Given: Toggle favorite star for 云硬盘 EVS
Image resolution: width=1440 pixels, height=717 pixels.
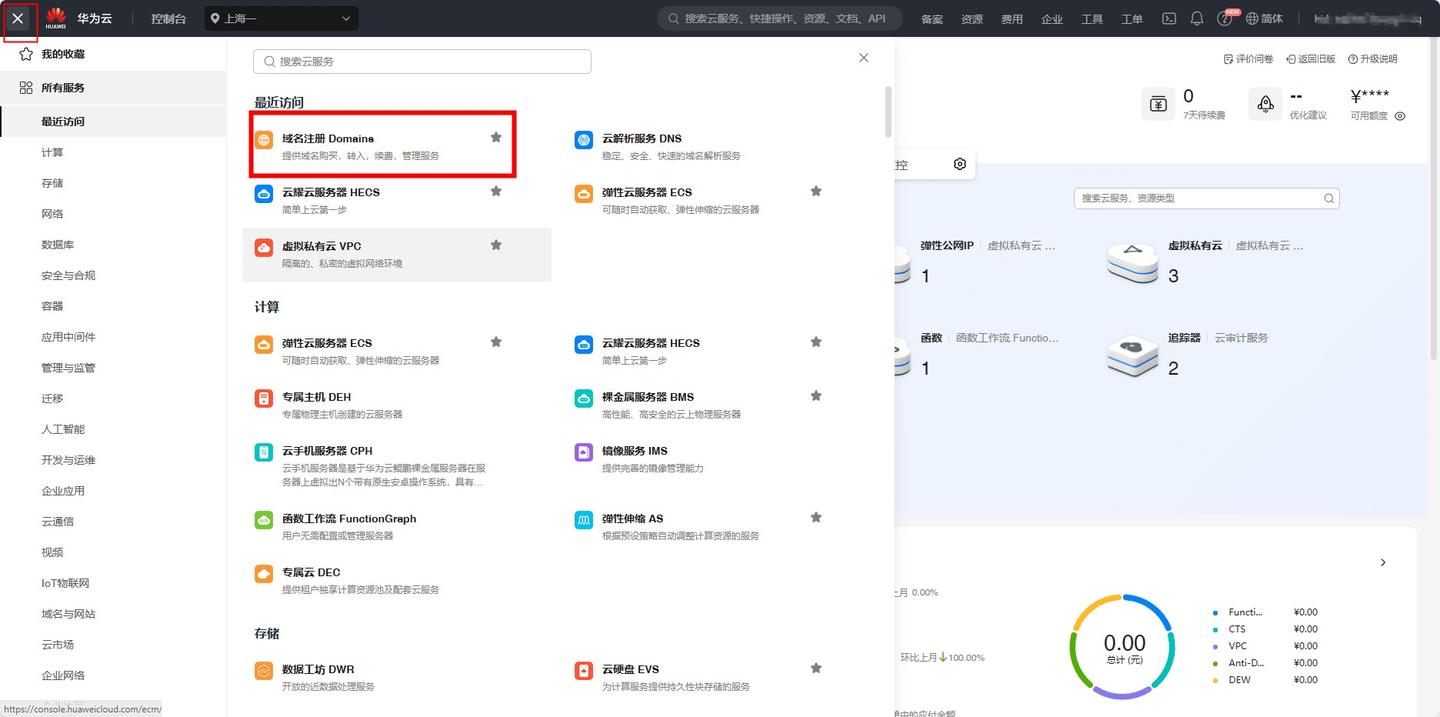Looking at the screenshot, I should [816, 668].
